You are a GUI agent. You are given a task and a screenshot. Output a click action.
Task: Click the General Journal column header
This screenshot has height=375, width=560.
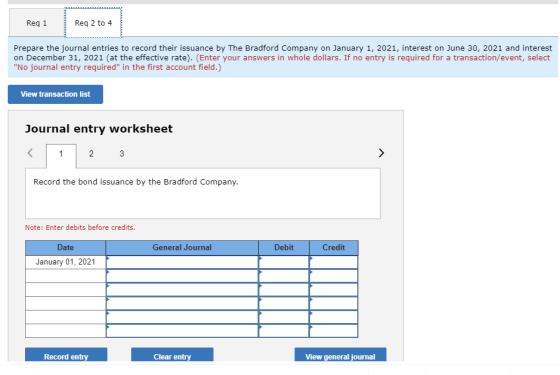pos(182,248)
